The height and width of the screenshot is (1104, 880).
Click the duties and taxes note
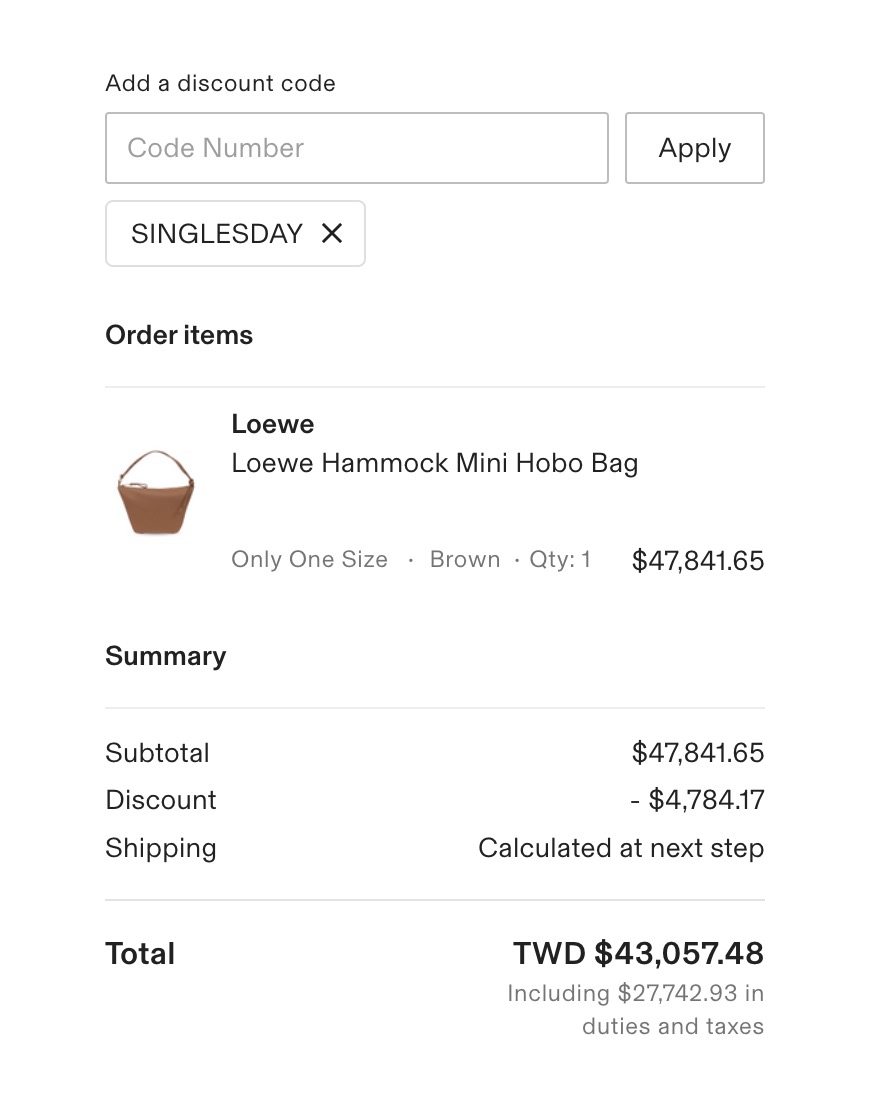point(636,1010)
